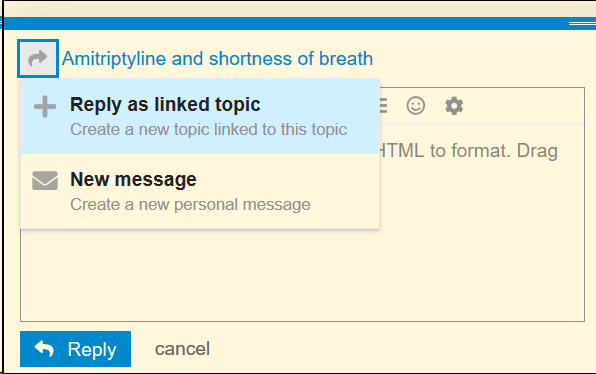596x374 pixels.
Task: Click the plus icon beside Reply as linked topic
Action: [45, 106]
